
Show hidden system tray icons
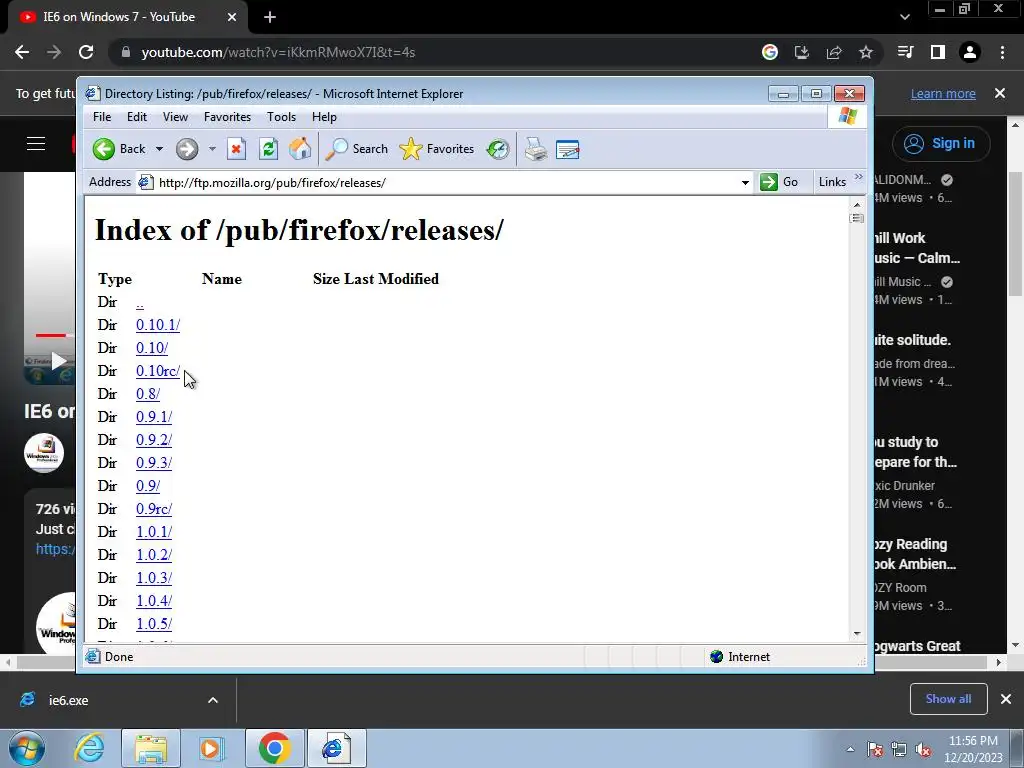click(x=850, y=750)
